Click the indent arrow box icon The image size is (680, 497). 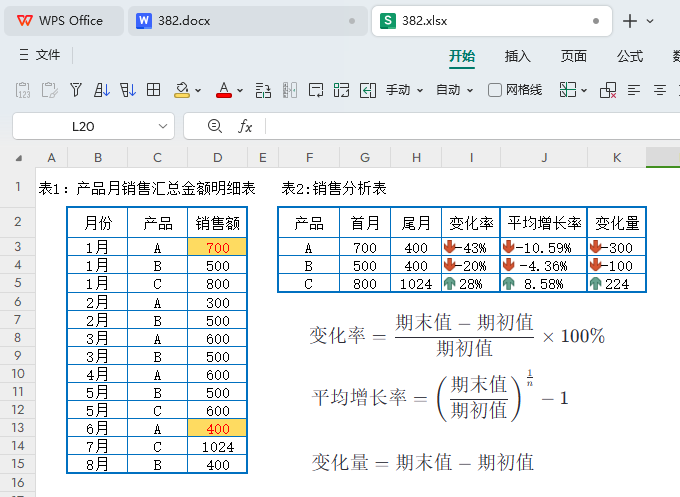point(368,90)
